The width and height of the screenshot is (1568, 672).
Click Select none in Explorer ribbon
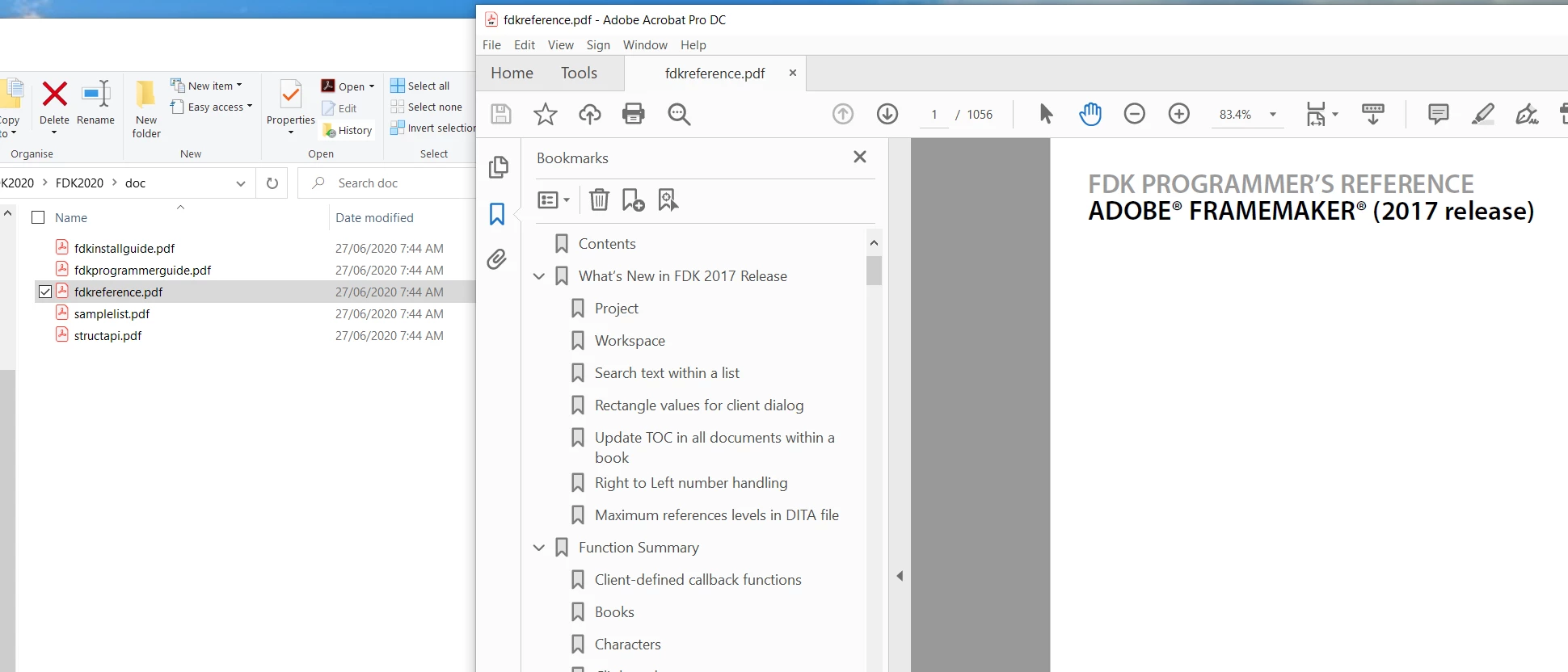tap(427, 107)
